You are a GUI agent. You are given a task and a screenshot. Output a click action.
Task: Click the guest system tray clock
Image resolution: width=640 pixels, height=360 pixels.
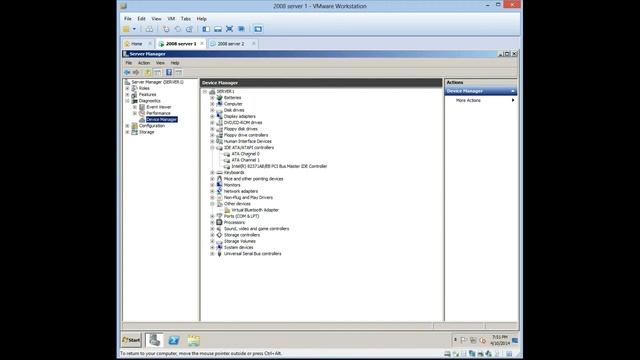click(x=500, y=340)
